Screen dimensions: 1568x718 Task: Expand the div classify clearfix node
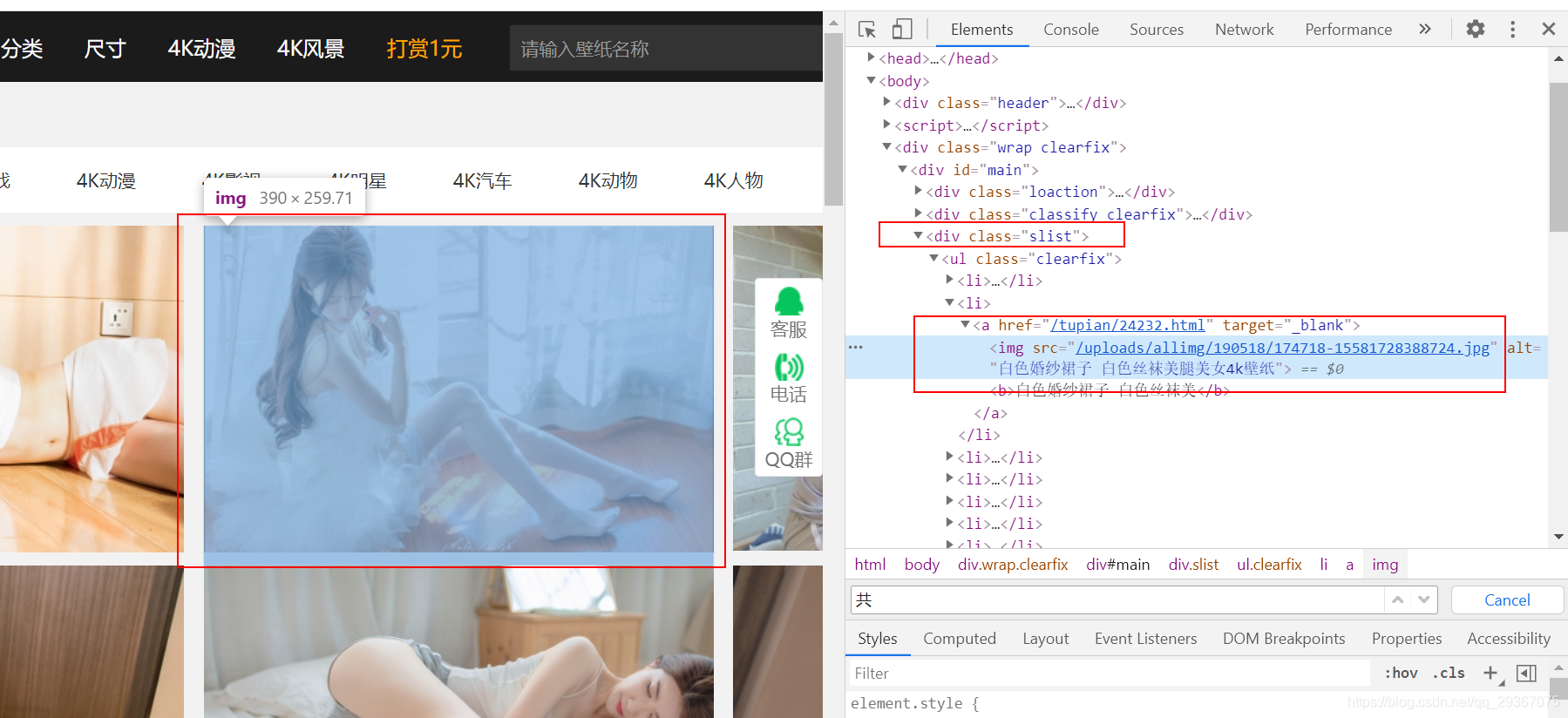pos(918,213)
